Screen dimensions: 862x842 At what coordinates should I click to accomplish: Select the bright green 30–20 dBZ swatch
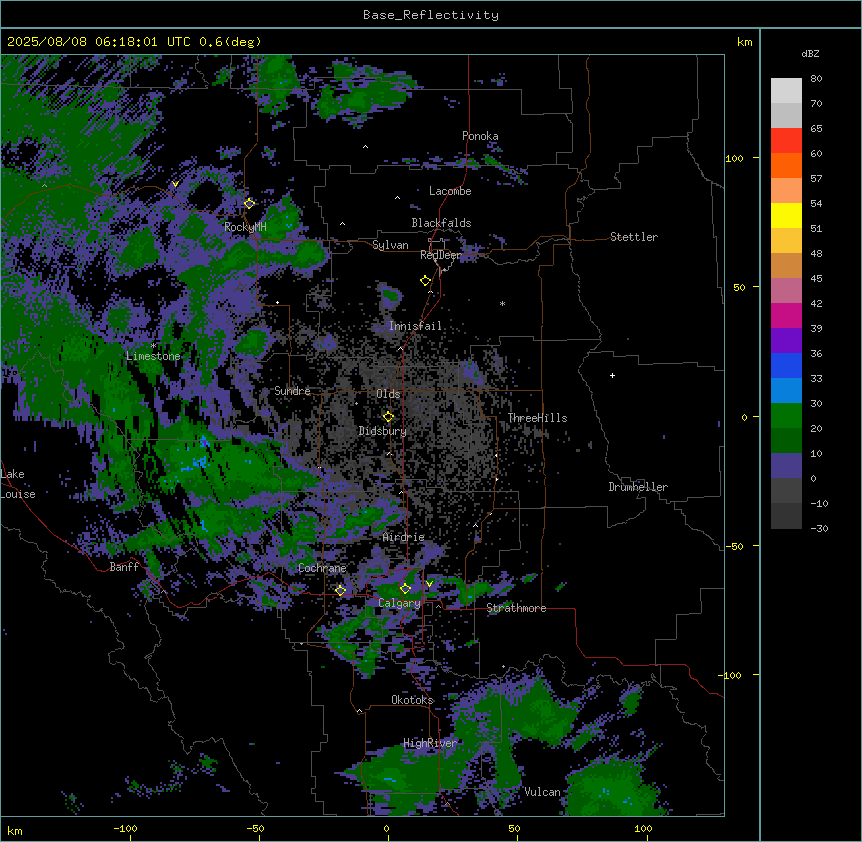(786, 416)
